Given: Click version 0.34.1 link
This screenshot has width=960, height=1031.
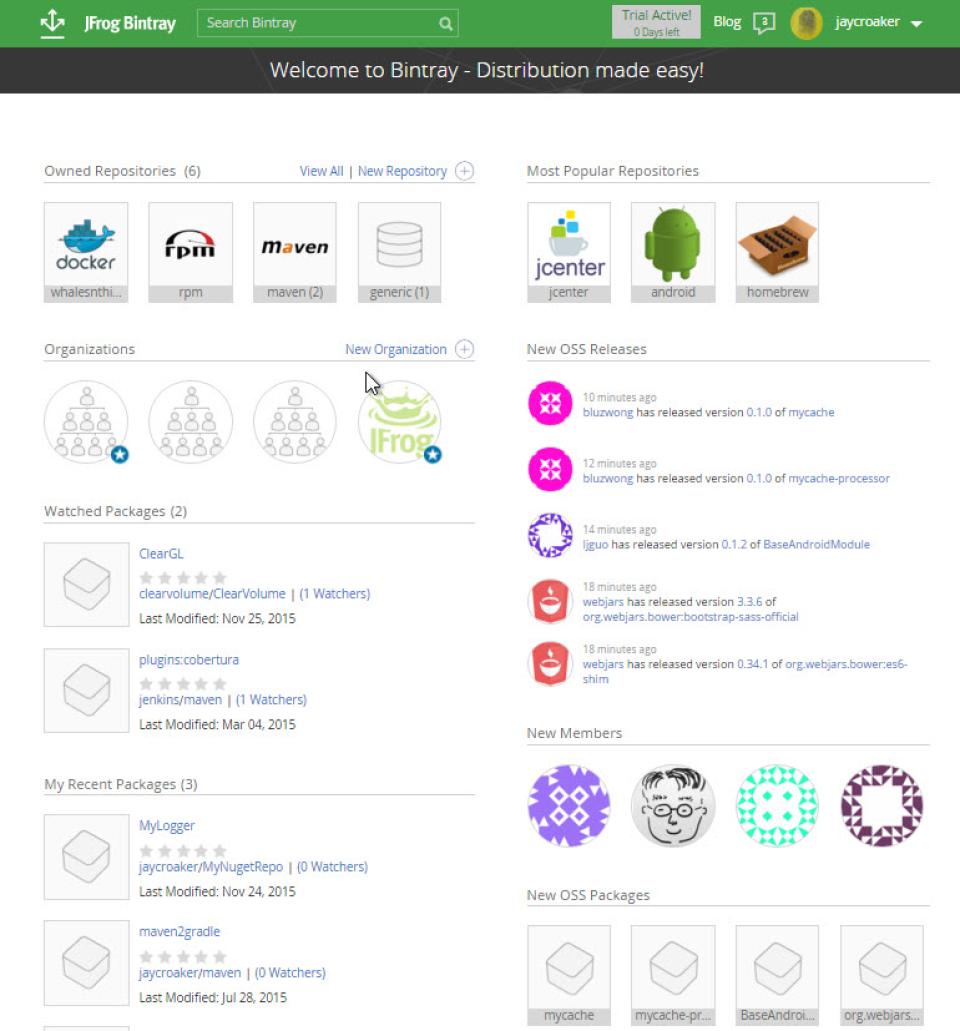Looking at the screenshot, I should tap(752, 664).
